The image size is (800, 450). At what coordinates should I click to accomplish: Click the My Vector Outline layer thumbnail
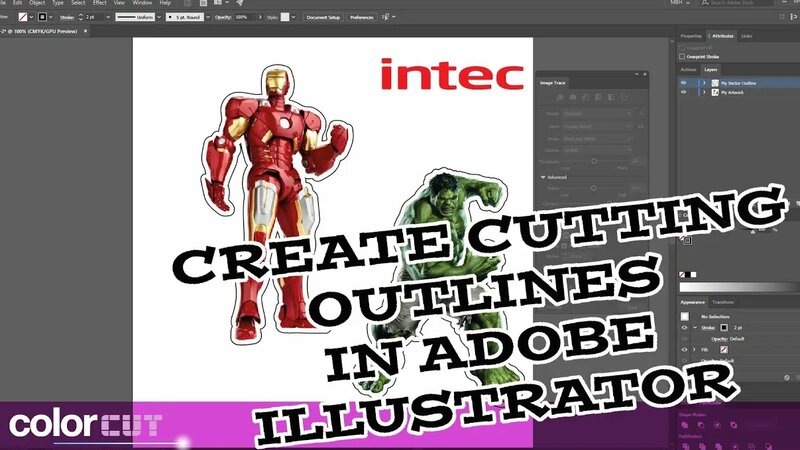(715, 83)
